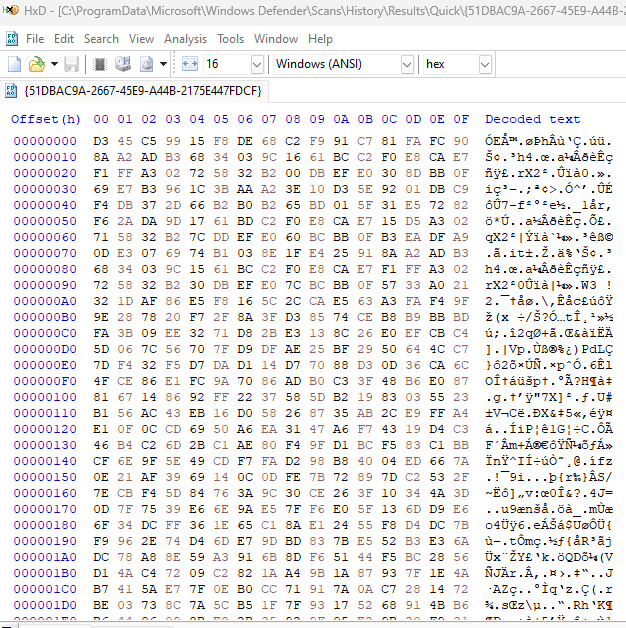Select offset row 000001B0

click(x=45, y=573)
